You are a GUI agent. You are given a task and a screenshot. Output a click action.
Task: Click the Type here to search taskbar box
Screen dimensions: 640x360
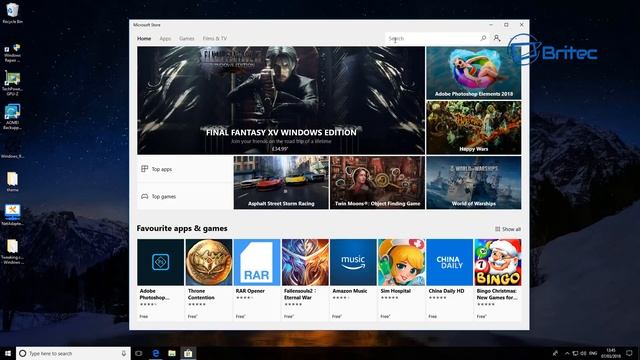pos(73,353)
